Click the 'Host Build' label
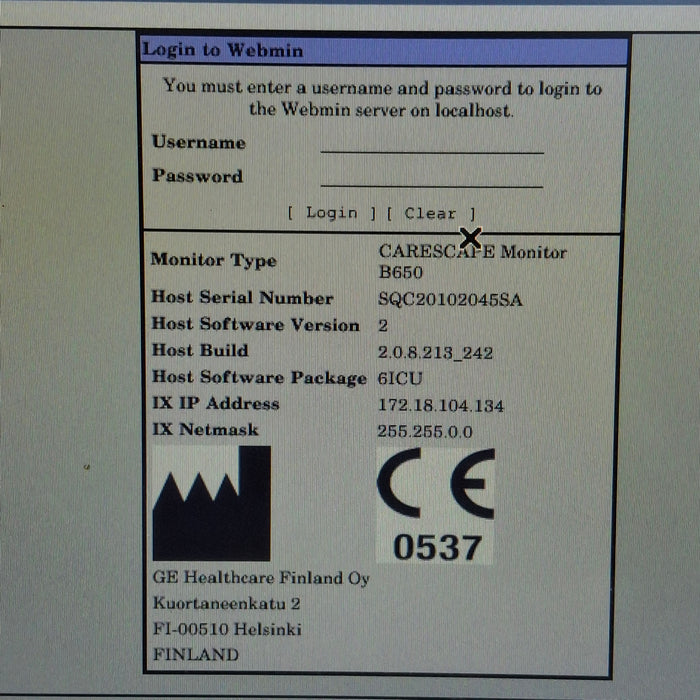This screenshot has width=700, height=700. pyautogui.click(x=200, y=350)
